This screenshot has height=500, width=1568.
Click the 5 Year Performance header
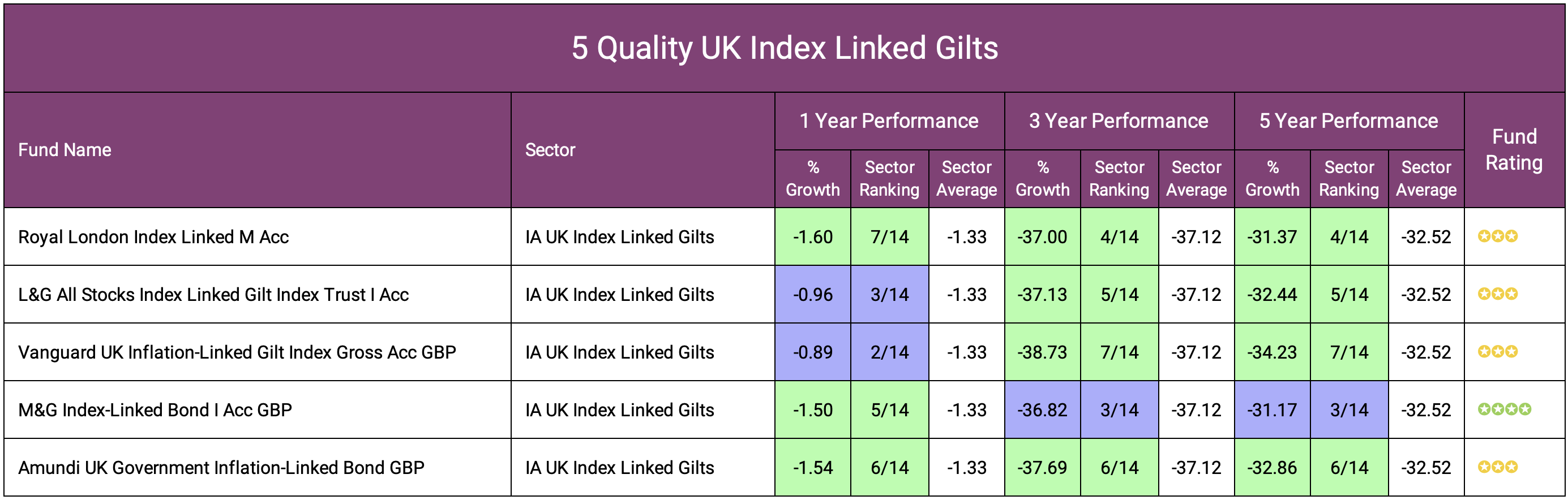coord(1348,121)
